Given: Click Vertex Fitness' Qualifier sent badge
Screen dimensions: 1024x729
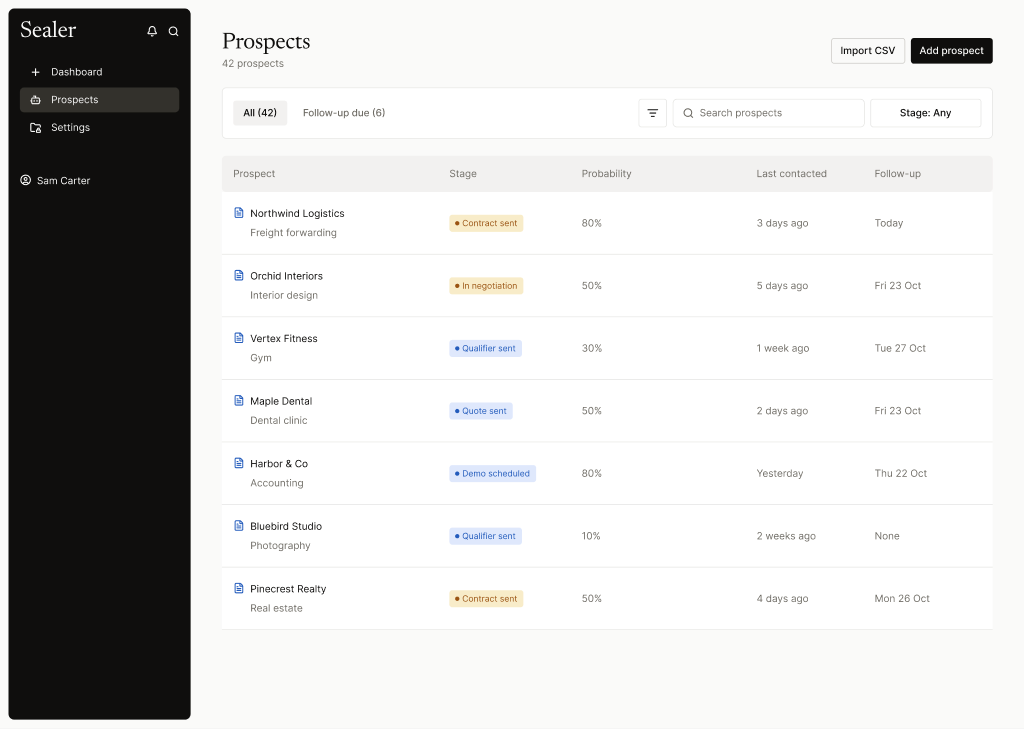Looking at the screenshot, I should [x=485, y=349].
